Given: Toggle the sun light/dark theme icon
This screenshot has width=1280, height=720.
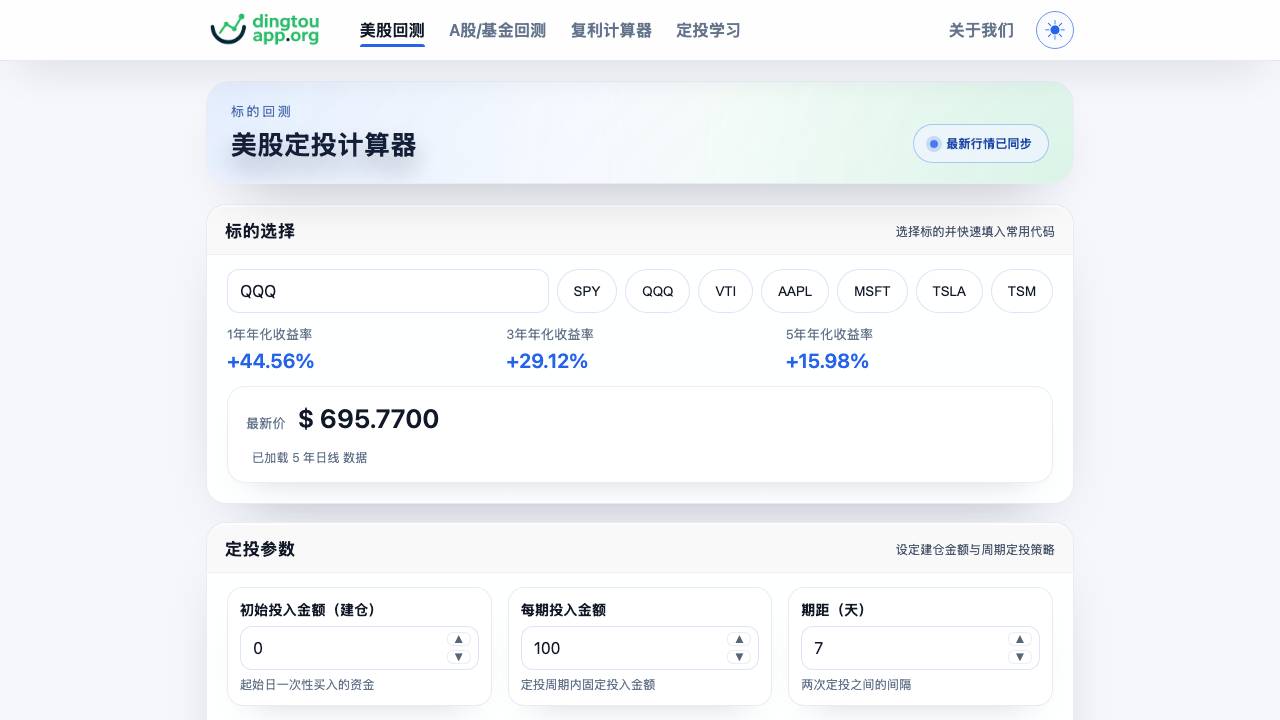Looking at the screenshot, I should 1055,30.
